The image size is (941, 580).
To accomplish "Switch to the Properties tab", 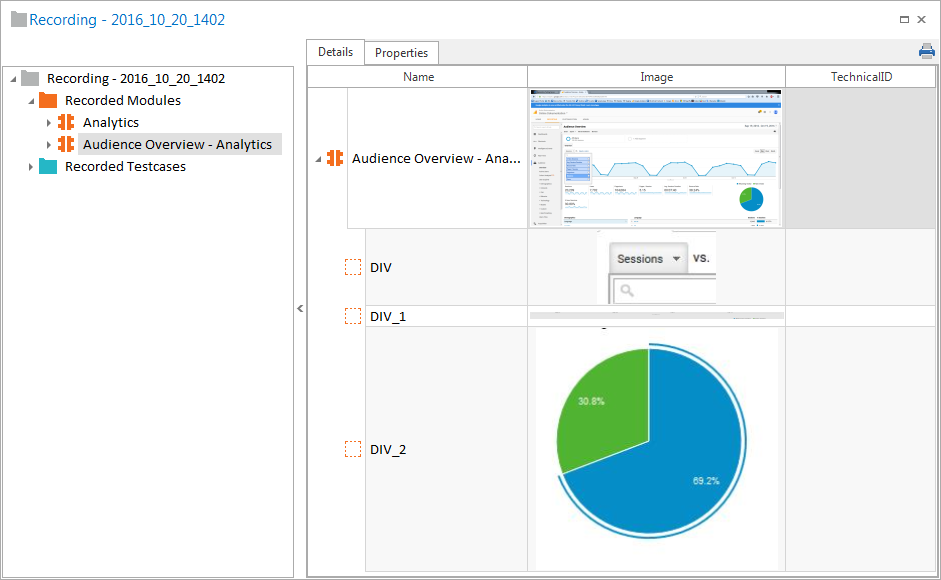I will click(401, 53).
